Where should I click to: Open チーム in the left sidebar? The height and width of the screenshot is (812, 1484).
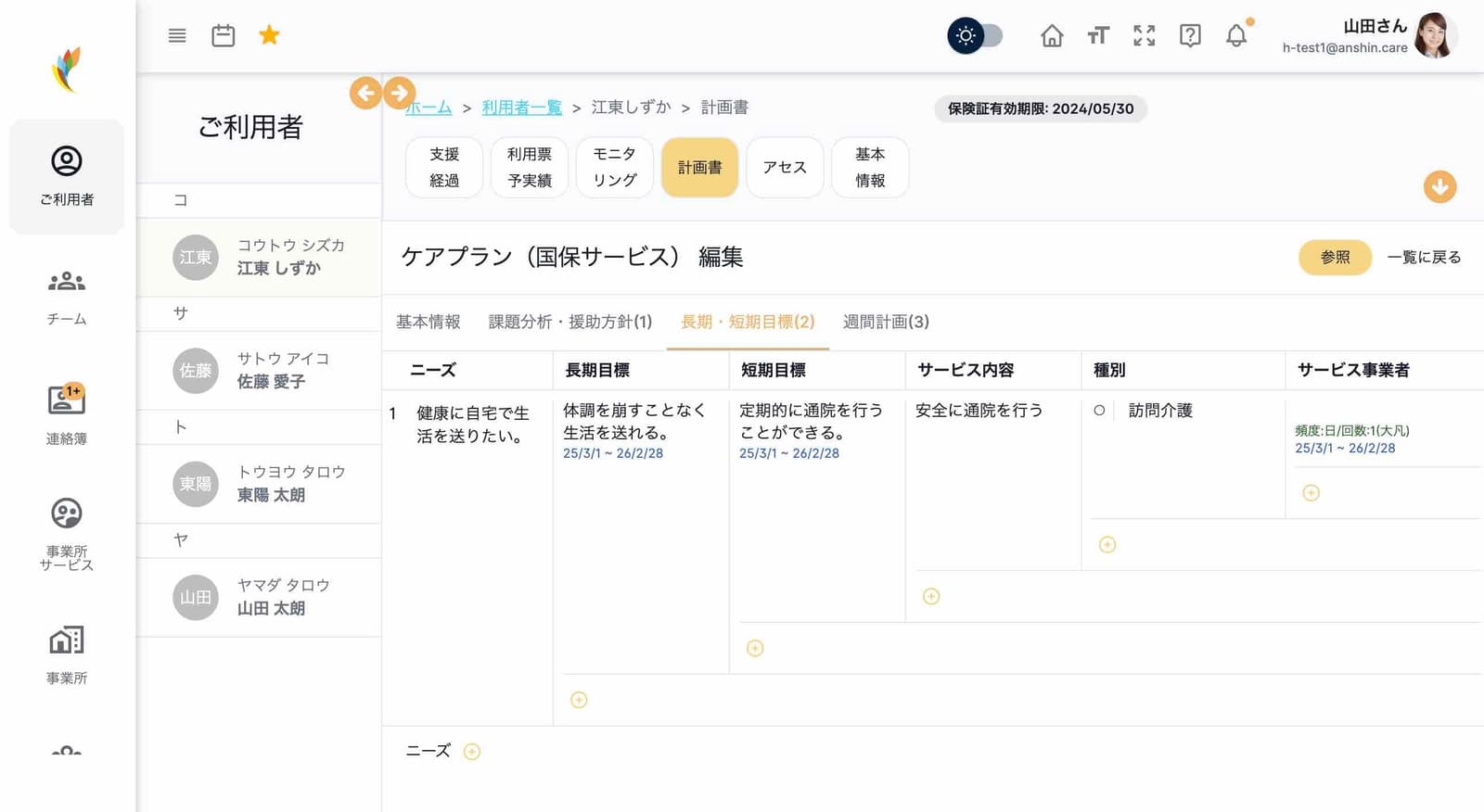[x=67, y=297]
